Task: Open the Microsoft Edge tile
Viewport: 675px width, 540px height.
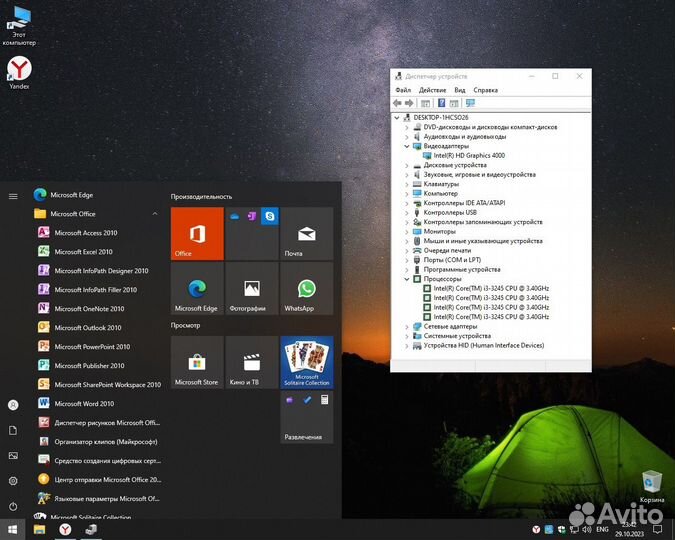Action: point(197,289)
